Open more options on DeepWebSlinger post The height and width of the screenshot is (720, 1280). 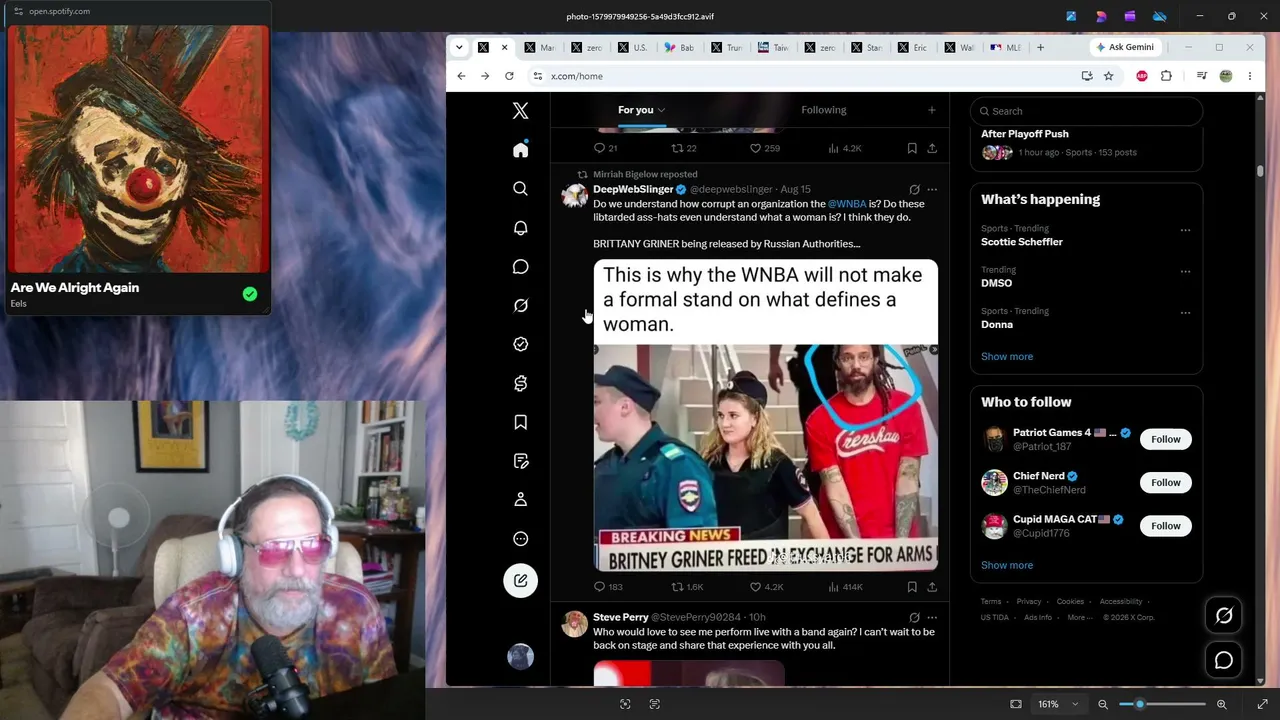[x=932, y=189]
